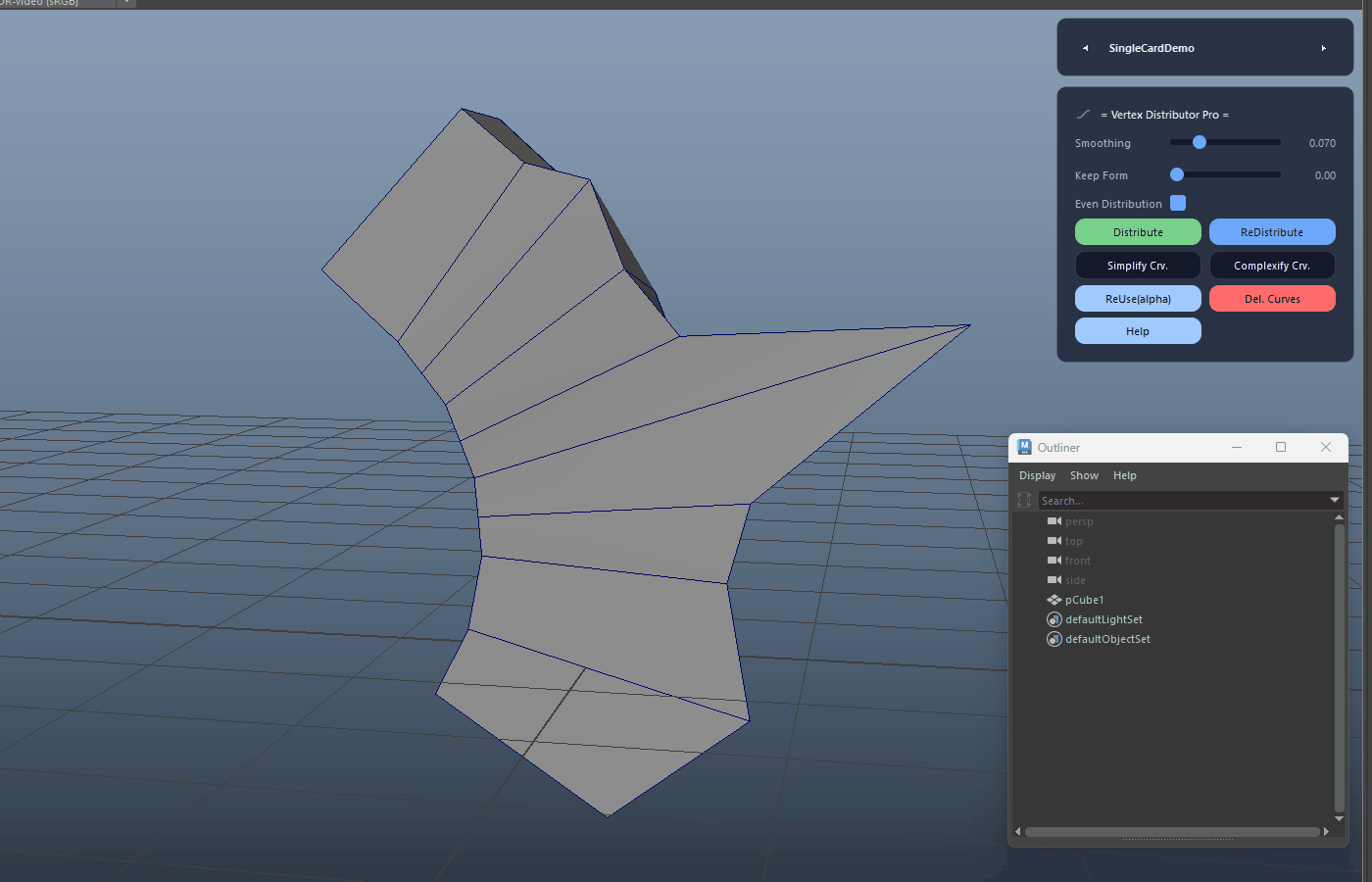Click the green Distribute button
The image size is (1372, 882).
click(x=1138, y=232)
